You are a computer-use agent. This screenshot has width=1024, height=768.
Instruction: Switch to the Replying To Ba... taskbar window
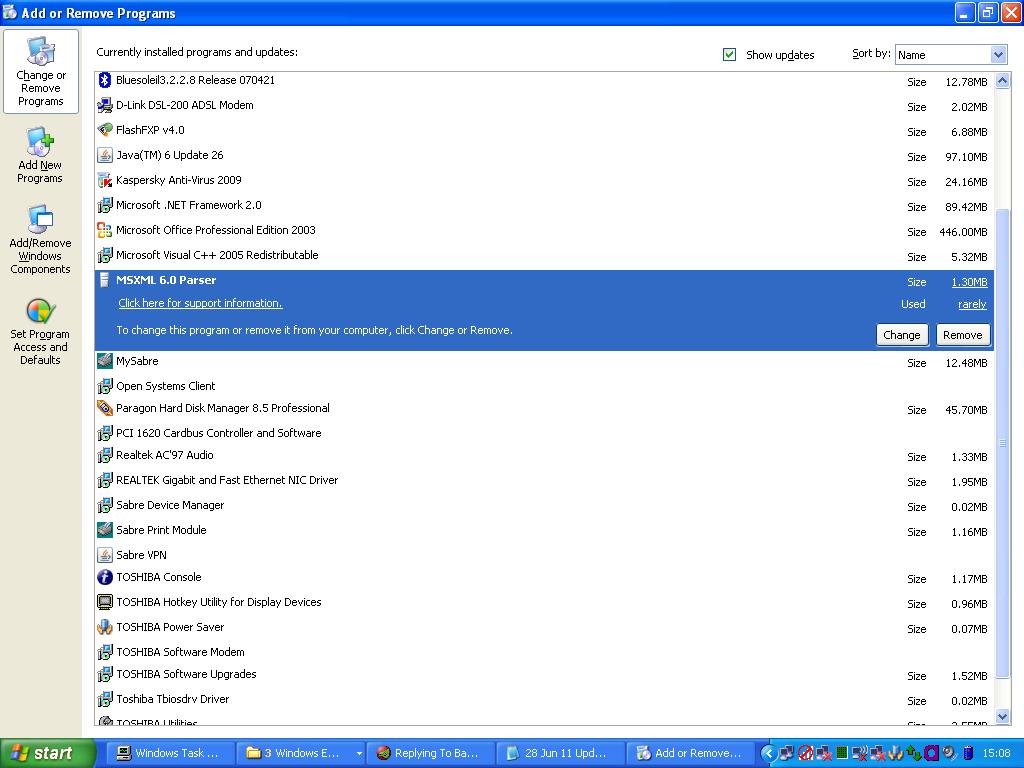tap(430, 753)
